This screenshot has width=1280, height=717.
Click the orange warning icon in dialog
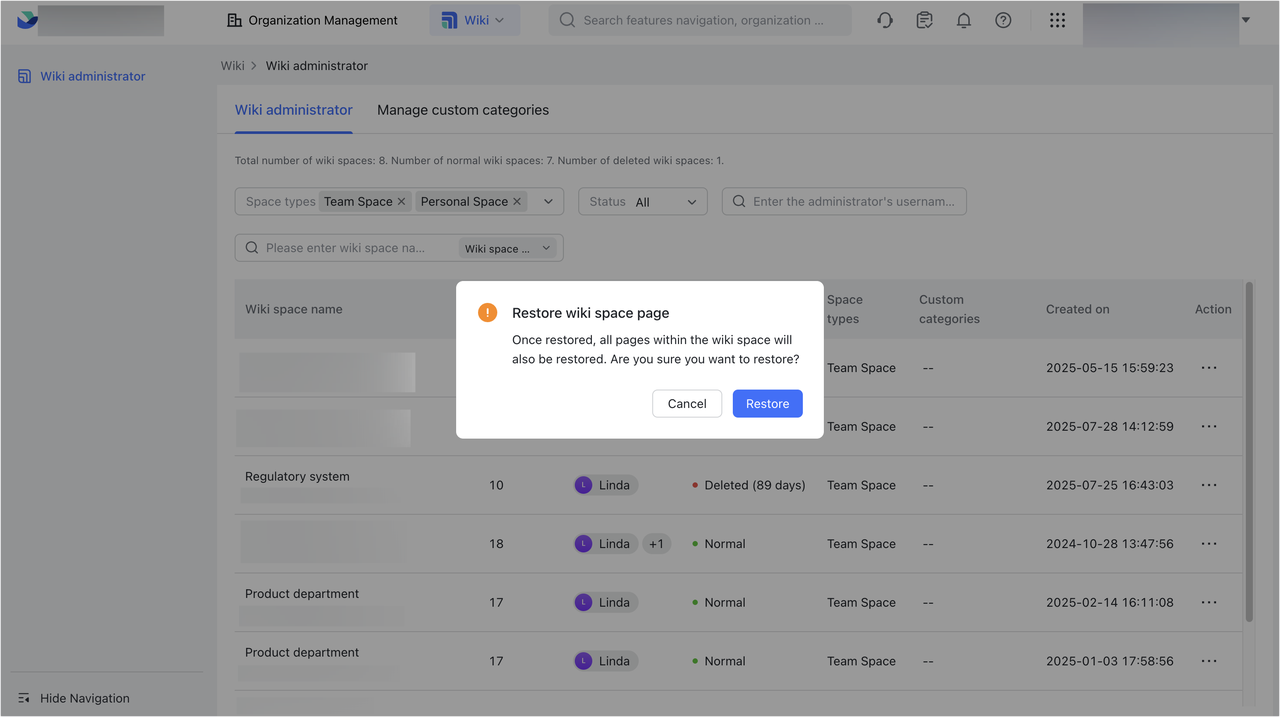(487, 313)
